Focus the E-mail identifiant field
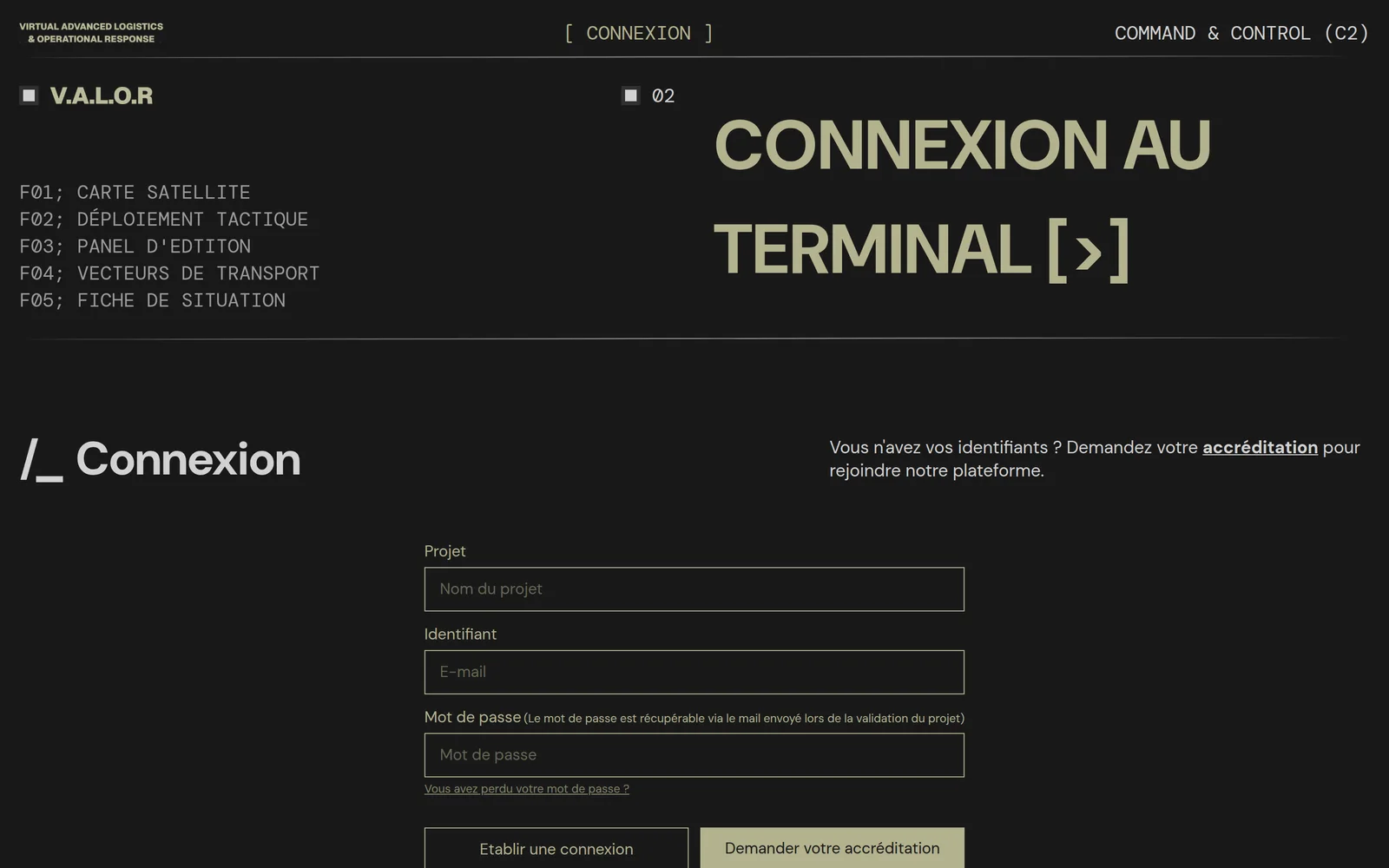 click(x=694, y=672)
